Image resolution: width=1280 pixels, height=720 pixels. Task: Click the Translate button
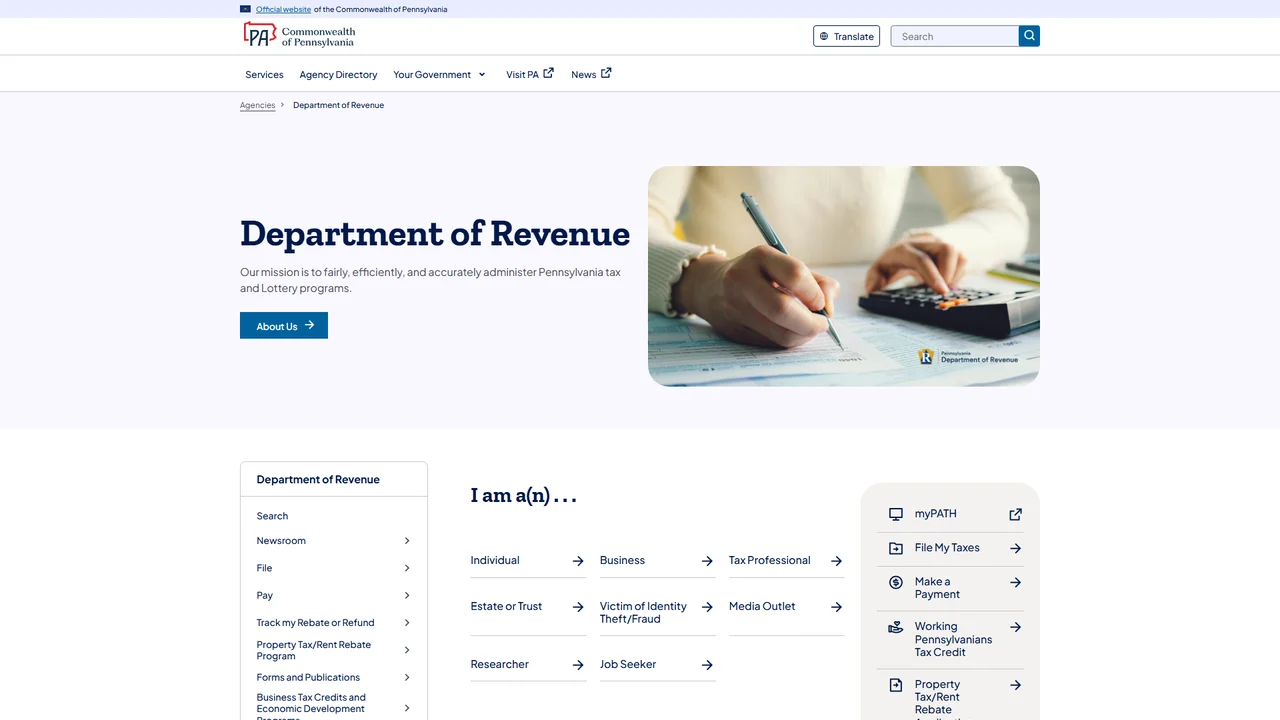pos(846,36)
